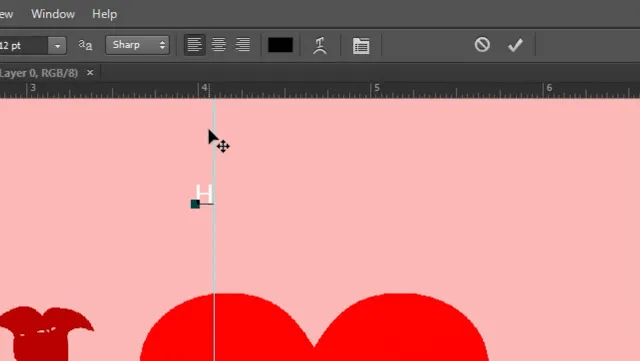Toggle the Character and Paragraph panels
Image resolution: width=640 pixels, height=361 pixels.
pyautogui.click(x=361, y=45)
